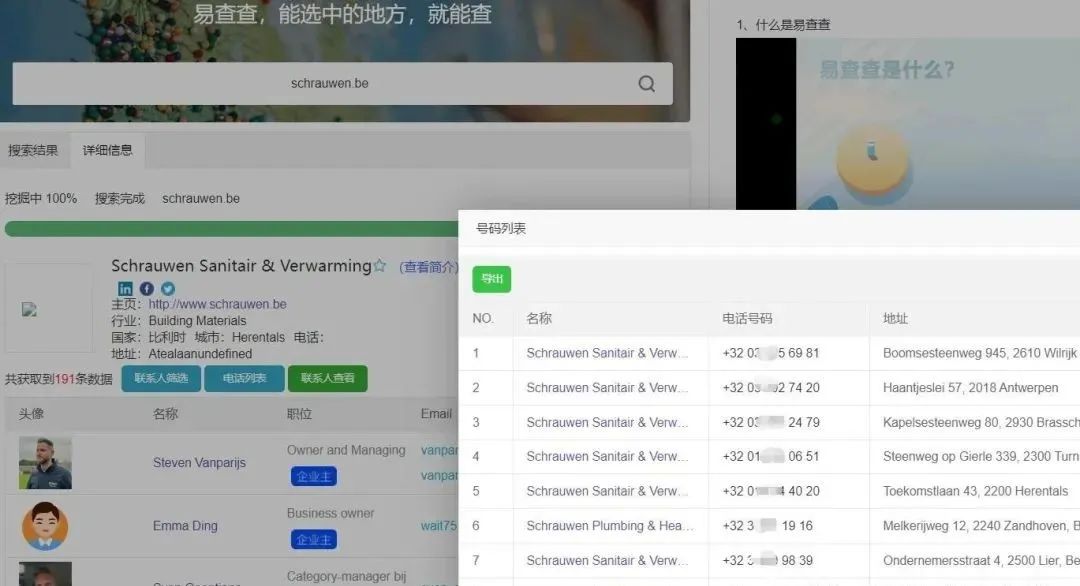Click 企业主 tag under Steven Vanparijs
Viewport: 1080px width, 586px height.
pos(313,477)
